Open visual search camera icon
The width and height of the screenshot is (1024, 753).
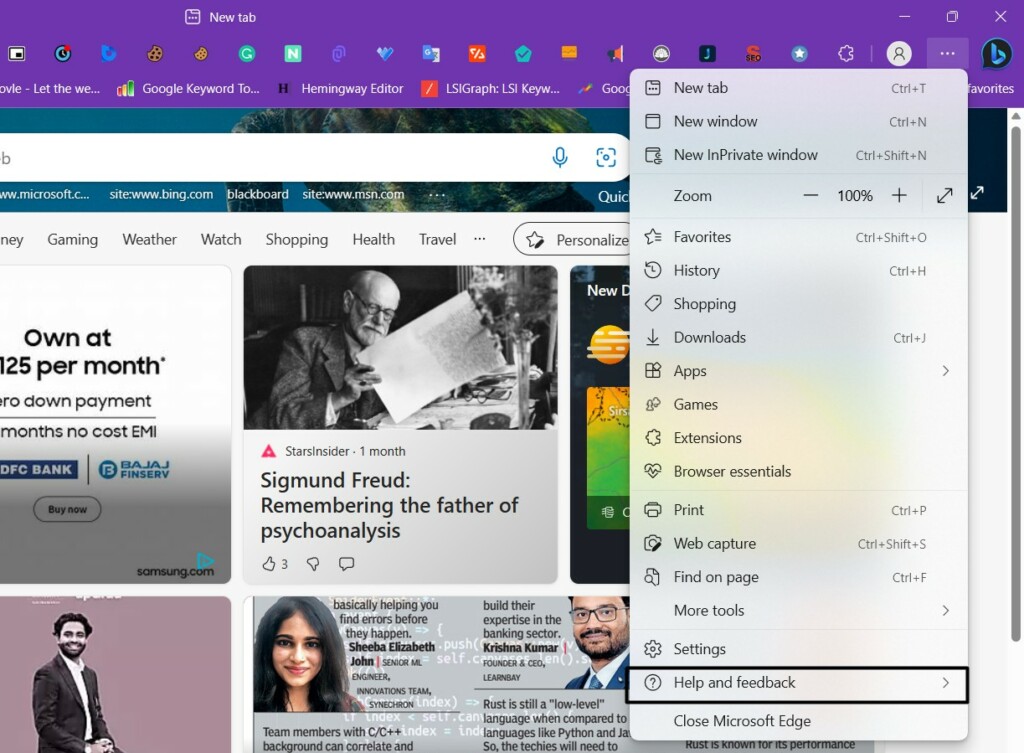coord(606,158)
